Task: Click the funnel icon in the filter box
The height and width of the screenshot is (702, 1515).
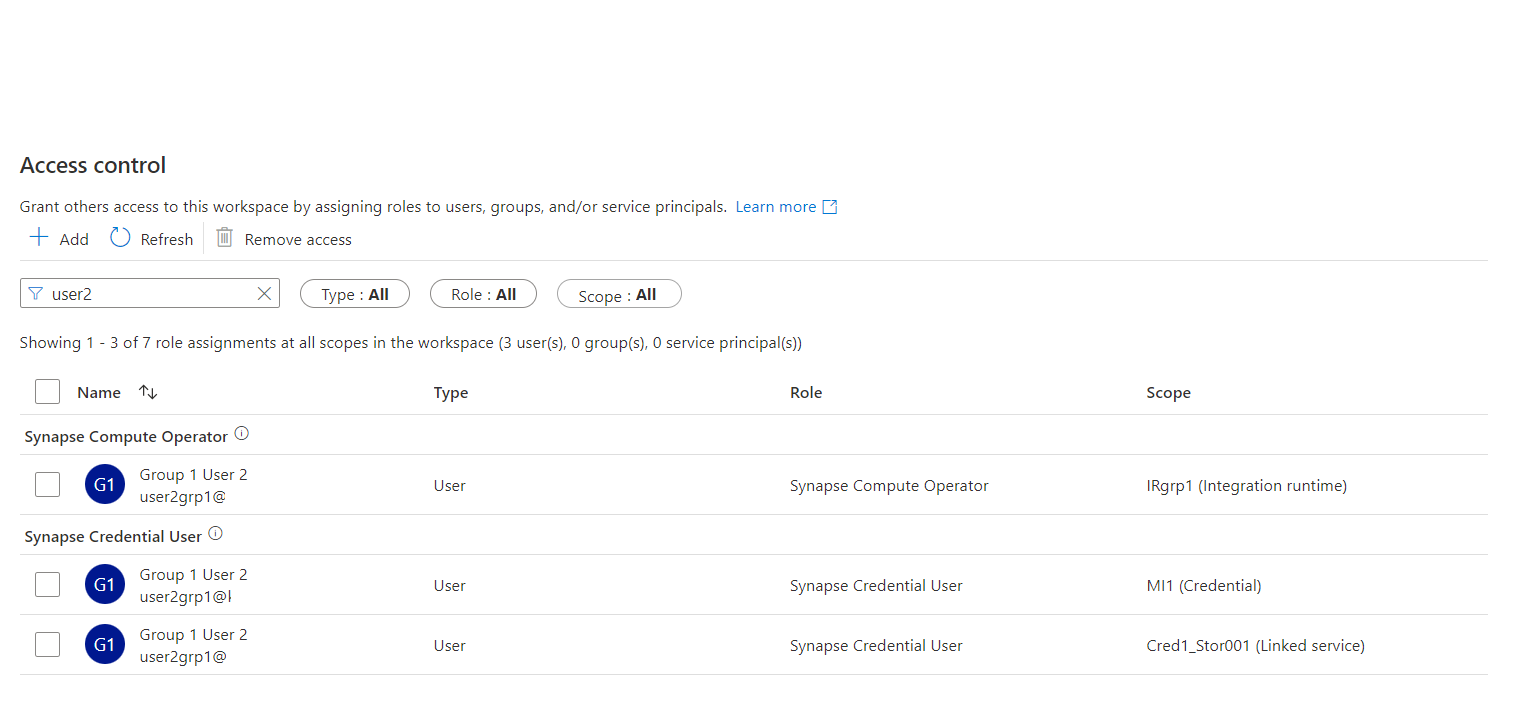Action: [x=37, y=293]
